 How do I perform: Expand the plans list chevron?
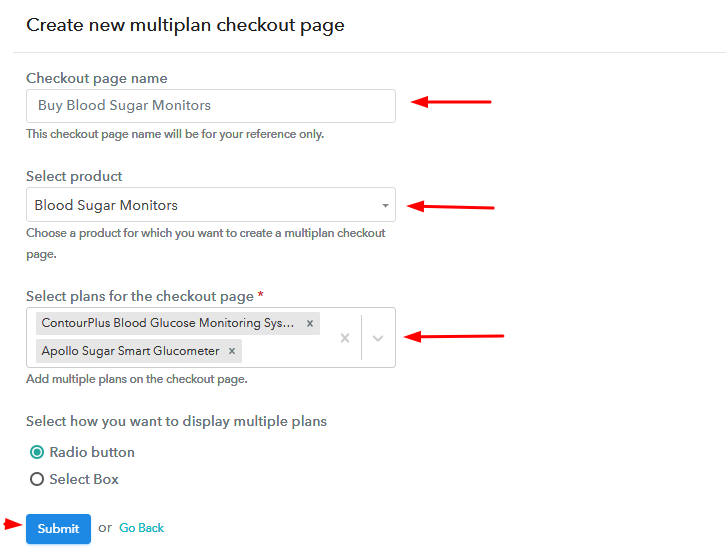pyautogui.click(x=378, y=338)
